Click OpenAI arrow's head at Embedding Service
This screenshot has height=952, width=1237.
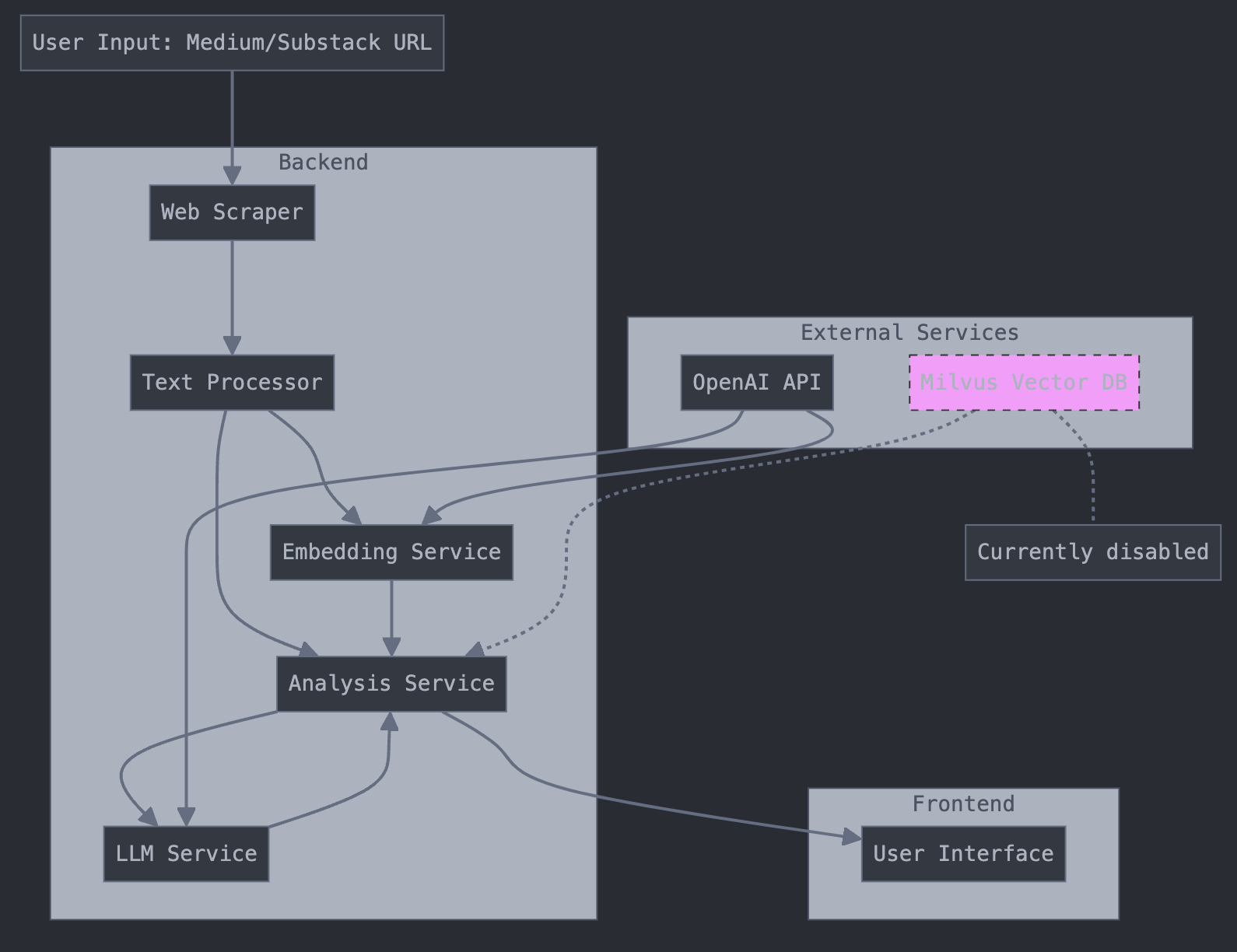pyautogui.click(x=431, y=516)
